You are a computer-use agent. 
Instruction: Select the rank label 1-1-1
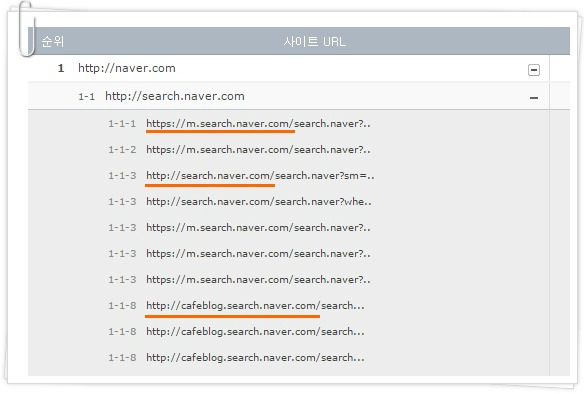[122, 124]
